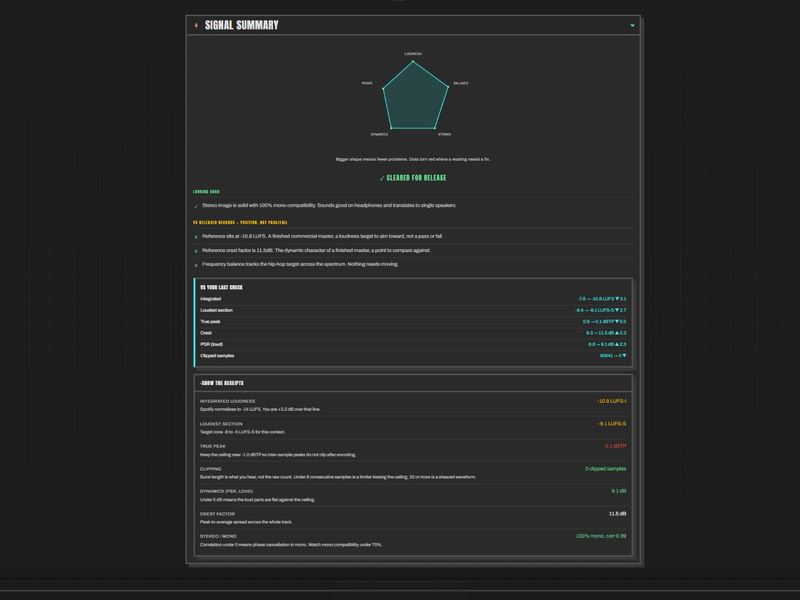
Task: Click the Dynamics (PSR, Loud) receipt label
Action: click(227, 491)
